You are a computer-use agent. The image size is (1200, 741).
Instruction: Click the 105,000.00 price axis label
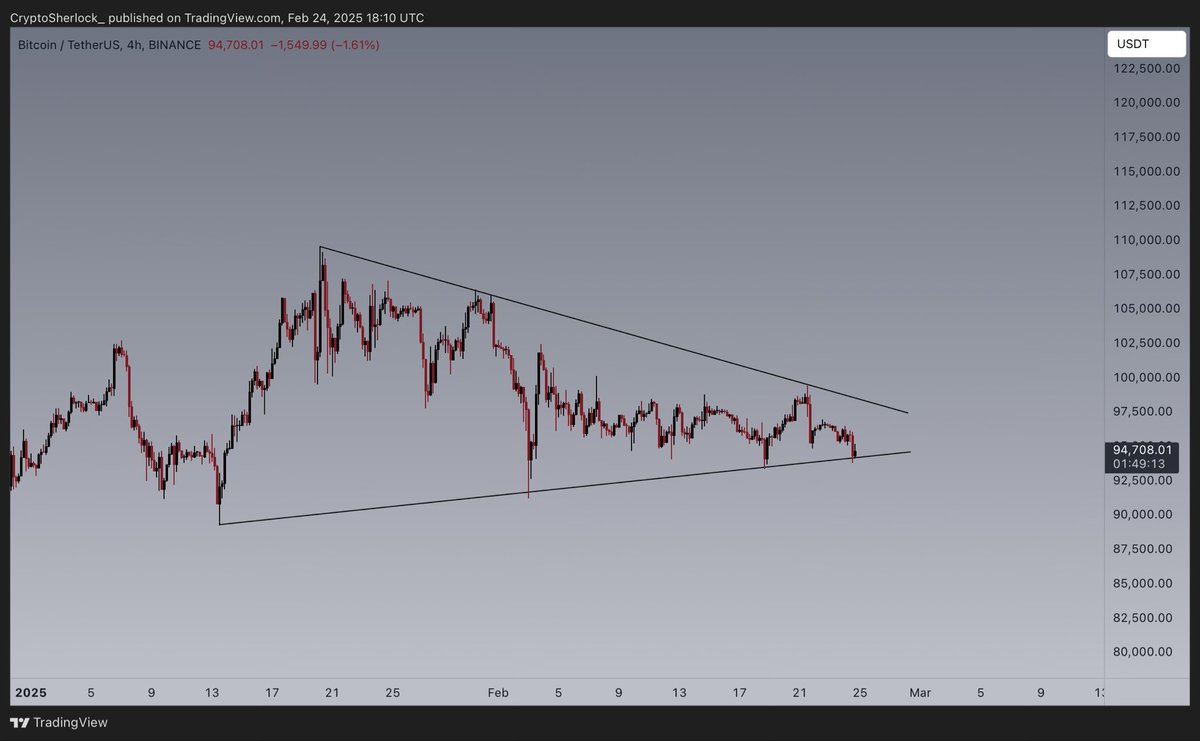click(1146, 308)
